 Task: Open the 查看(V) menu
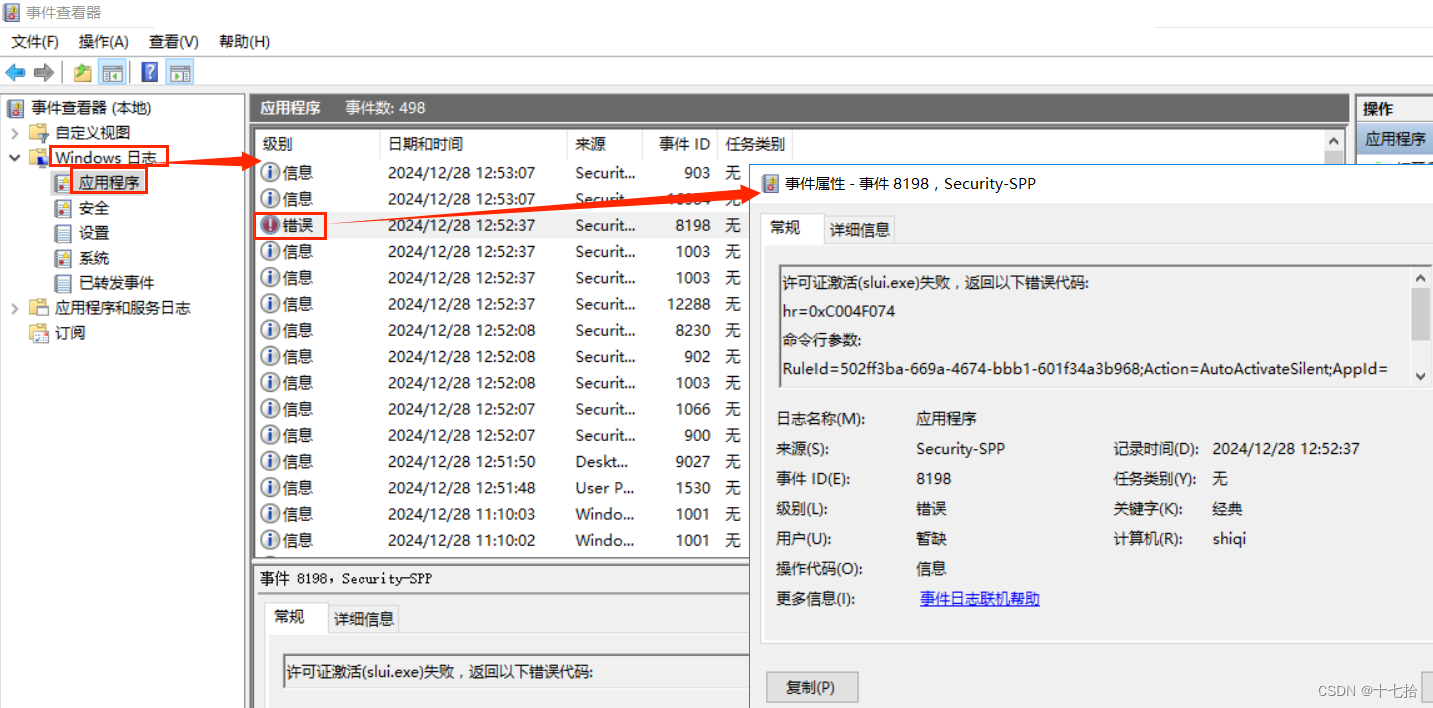[x=173, y=41]
